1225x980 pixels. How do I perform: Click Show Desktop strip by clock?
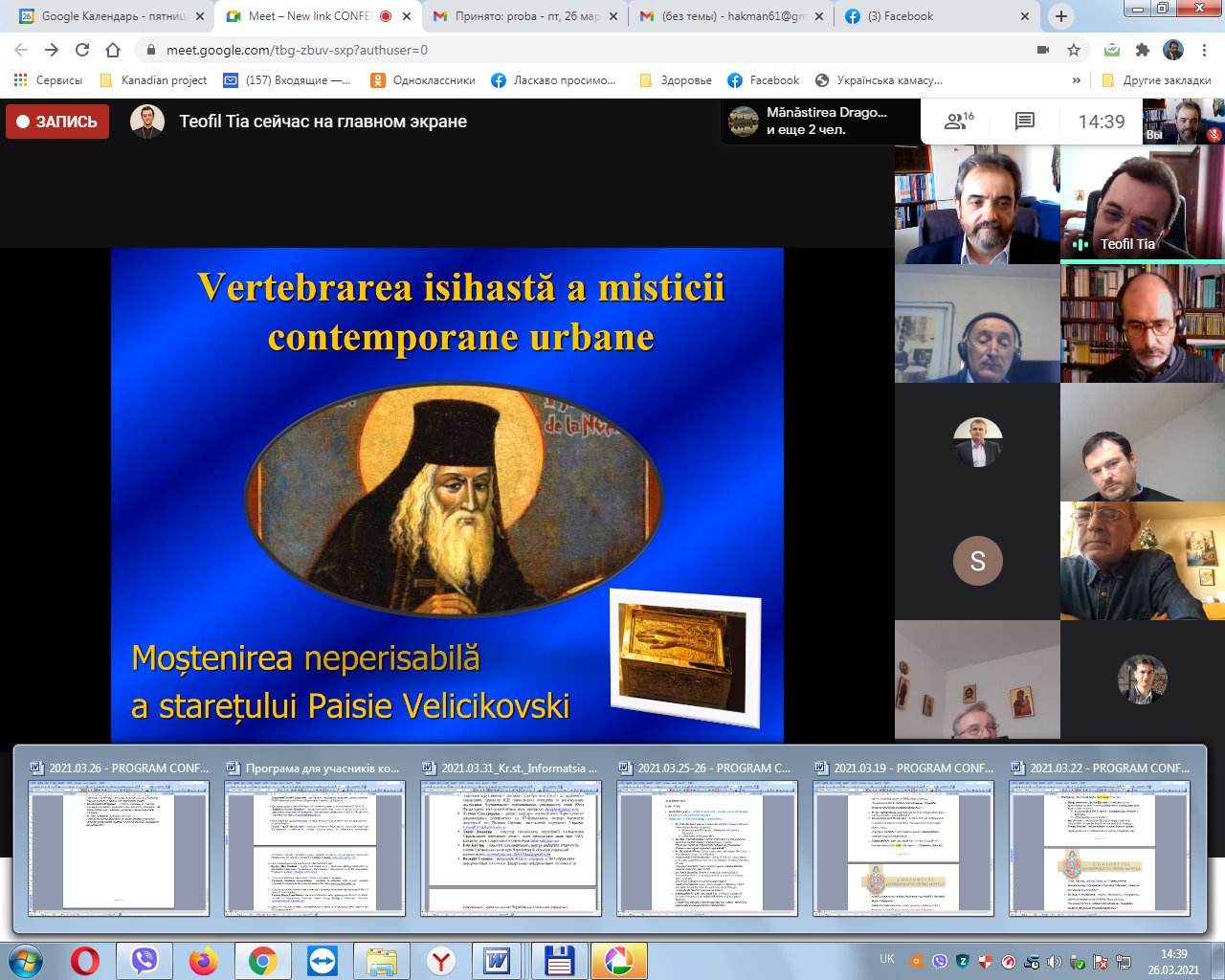(1217, 961)
